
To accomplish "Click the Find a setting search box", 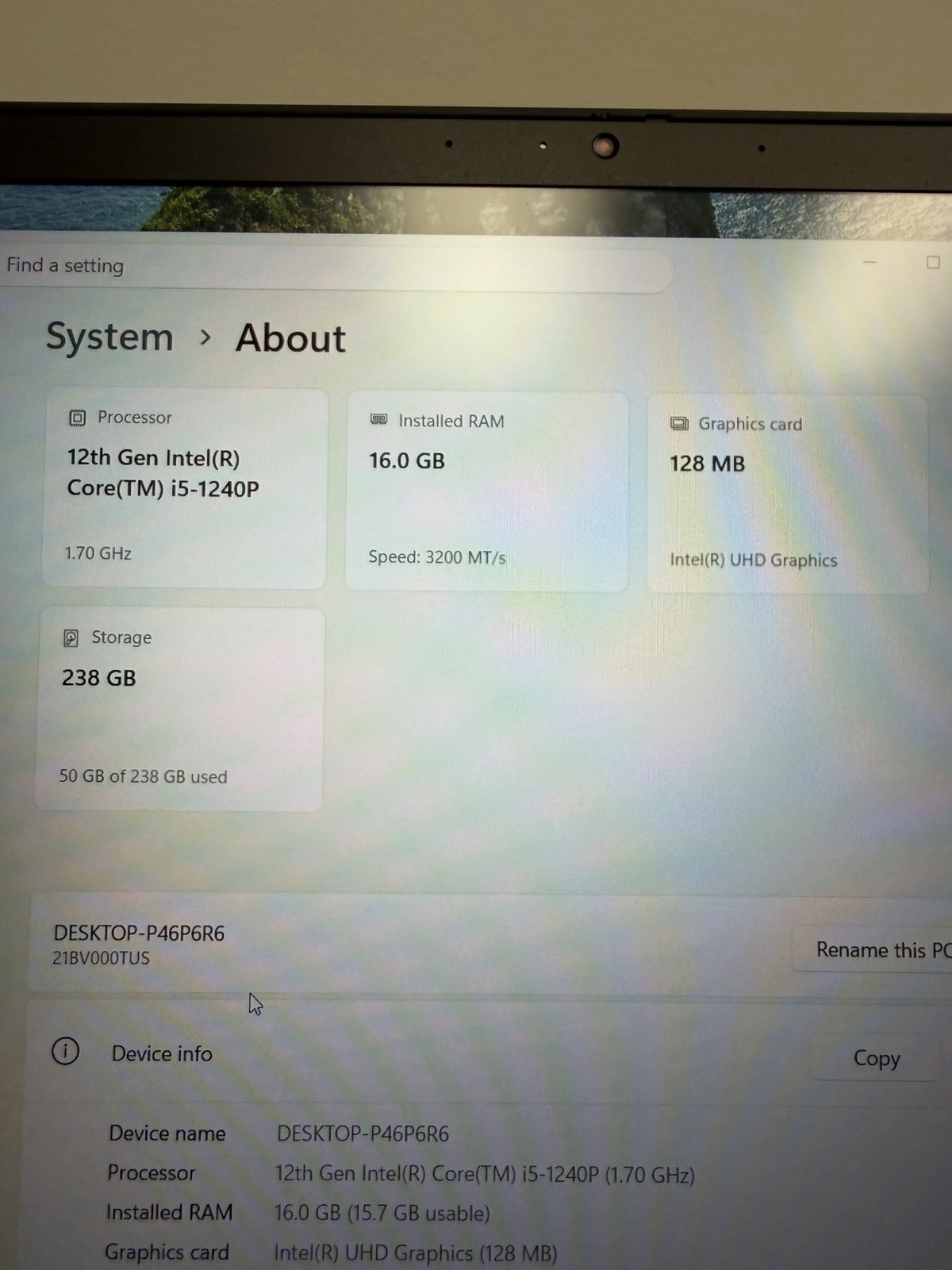I will 333,267.
